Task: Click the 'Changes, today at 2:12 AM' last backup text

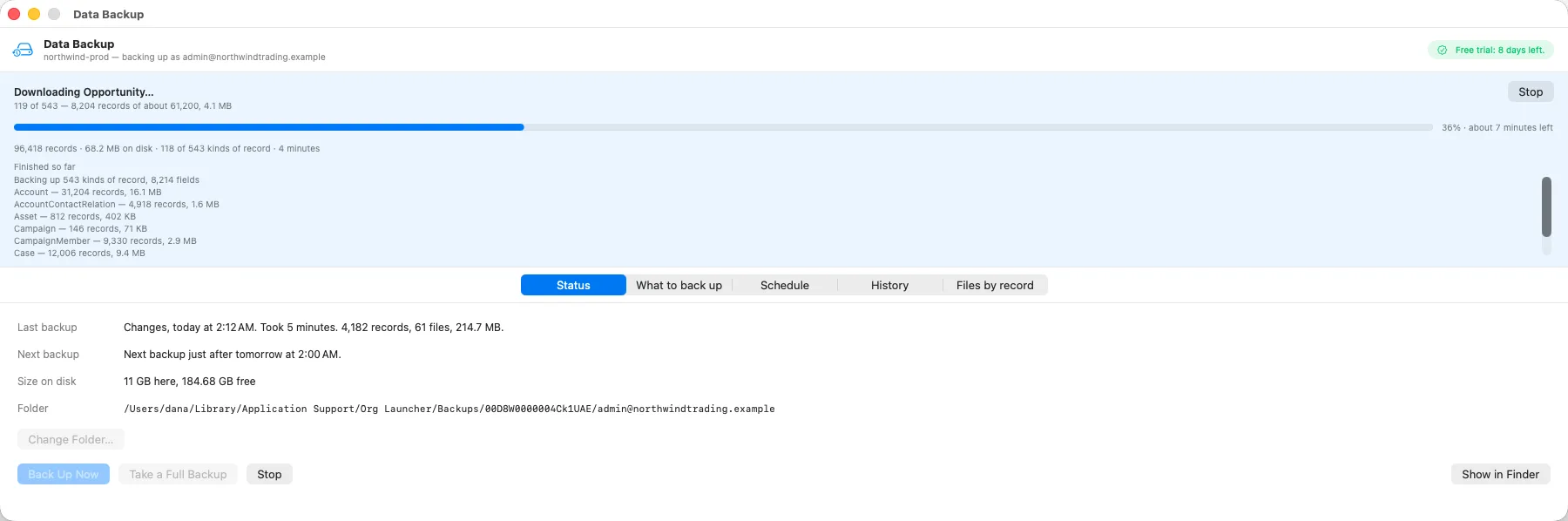Action: click(314, 328)
